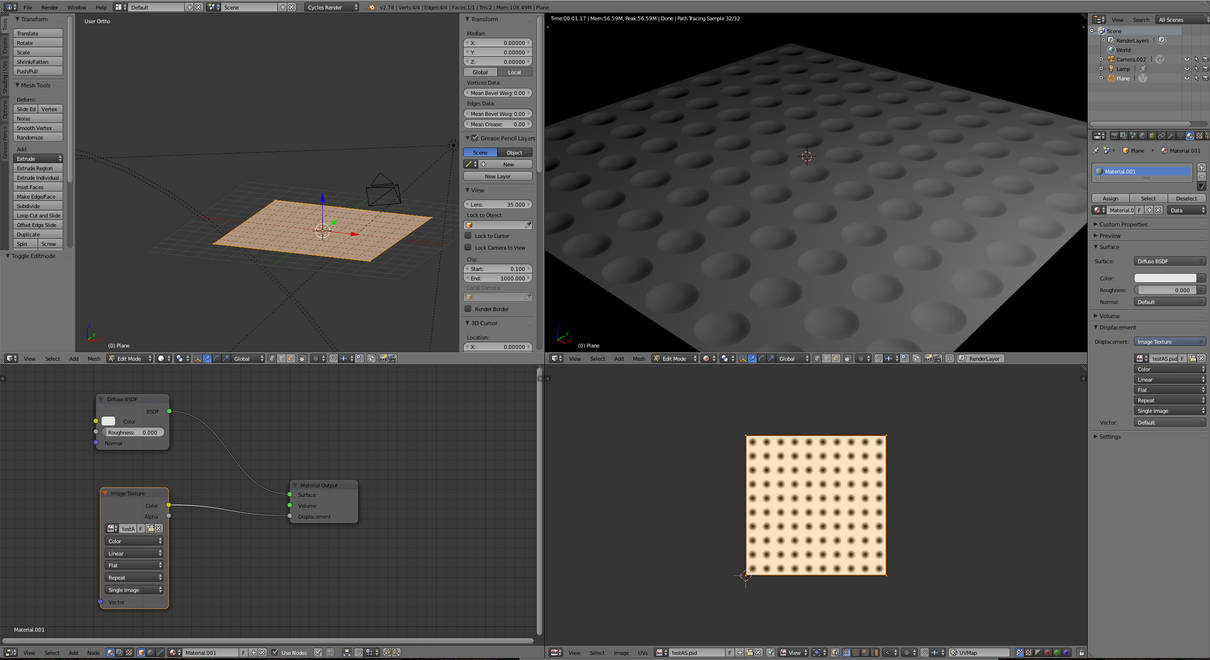Open the Texture properties tab icon
This screenshot has width=1210, height=660.
click(1198, 136)
